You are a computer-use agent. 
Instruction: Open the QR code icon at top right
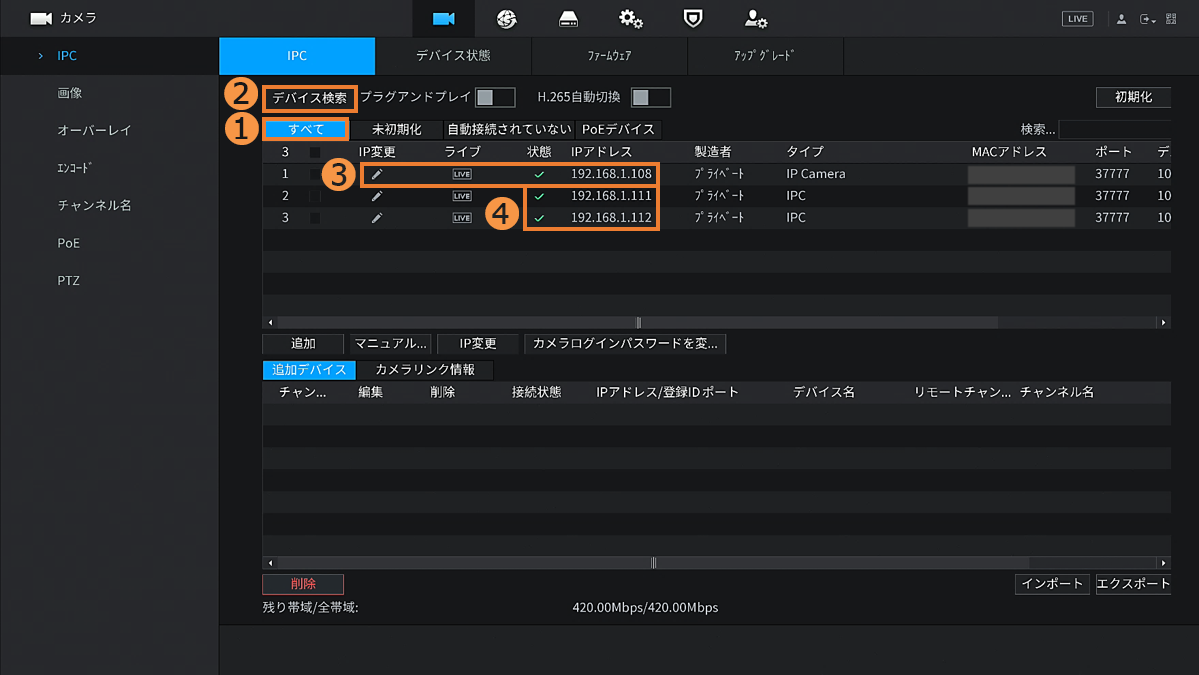coord(1171,19)
